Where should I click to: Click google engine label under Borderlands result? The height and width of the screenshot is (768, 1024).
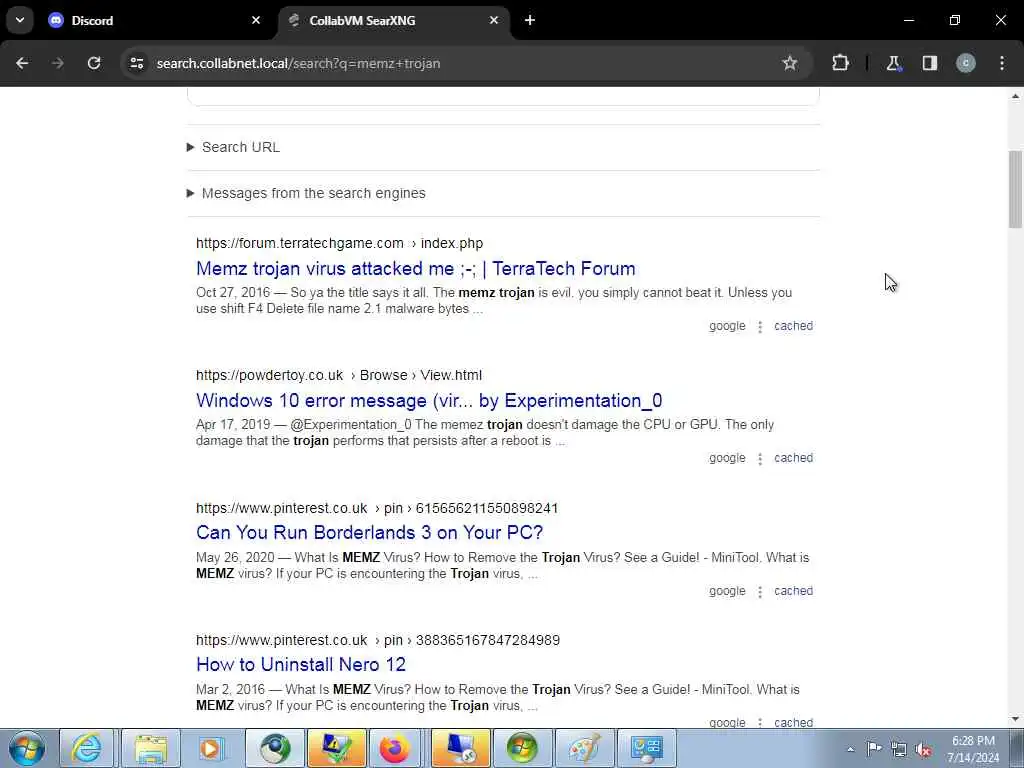727,591
